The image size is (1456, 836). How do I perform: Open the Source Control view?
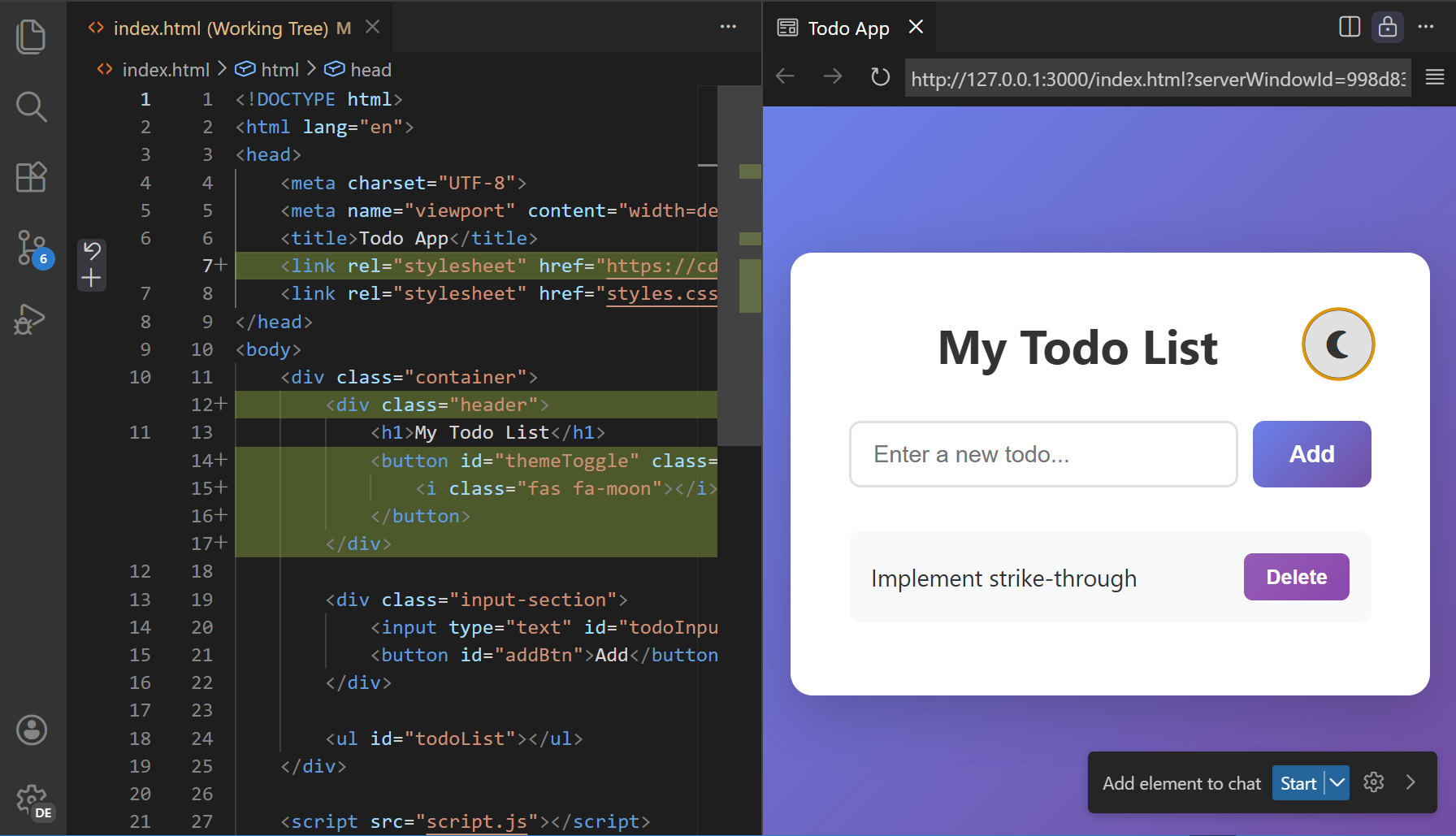[32, 249]
